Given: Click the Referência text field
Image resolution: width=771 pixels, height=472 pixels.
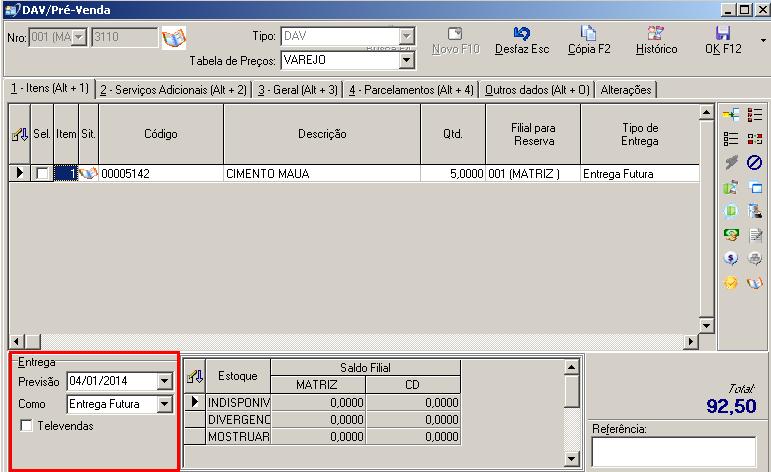Looking at the screenshot, I should pyautogui.click(x=672, y=452).
